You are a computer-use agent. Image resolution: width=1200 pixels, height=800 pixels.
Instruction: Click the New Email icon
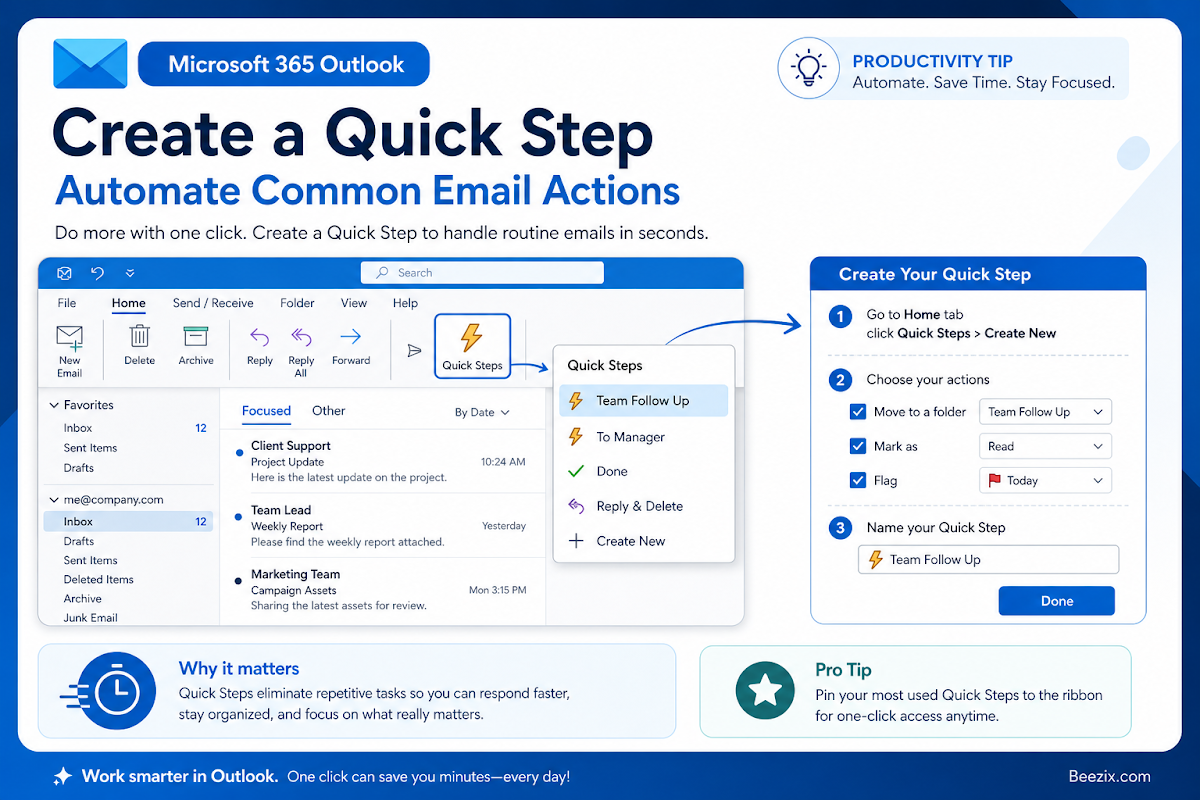[x=69, y=337]
